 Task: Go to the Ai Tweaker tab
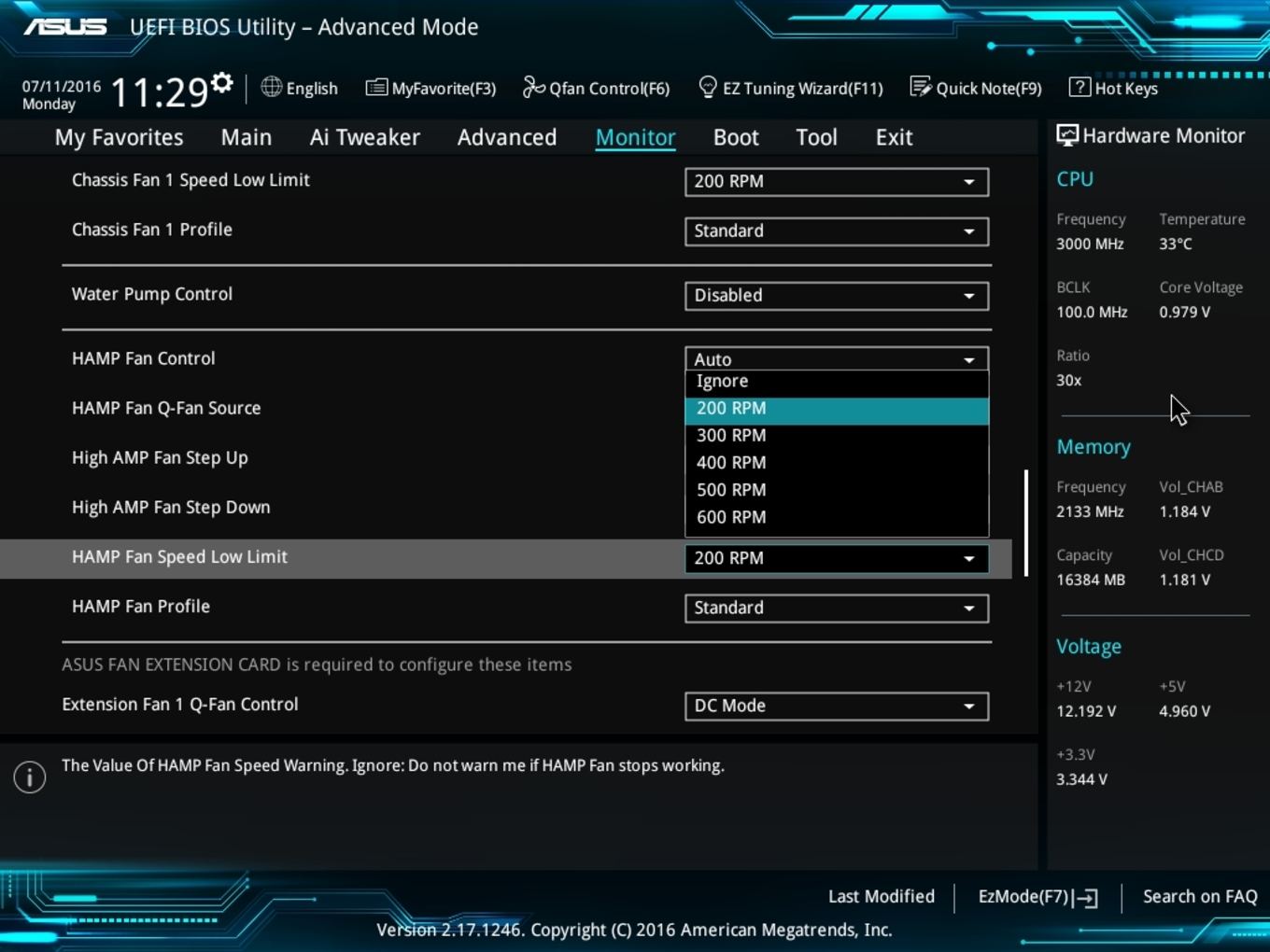(365, 137)
